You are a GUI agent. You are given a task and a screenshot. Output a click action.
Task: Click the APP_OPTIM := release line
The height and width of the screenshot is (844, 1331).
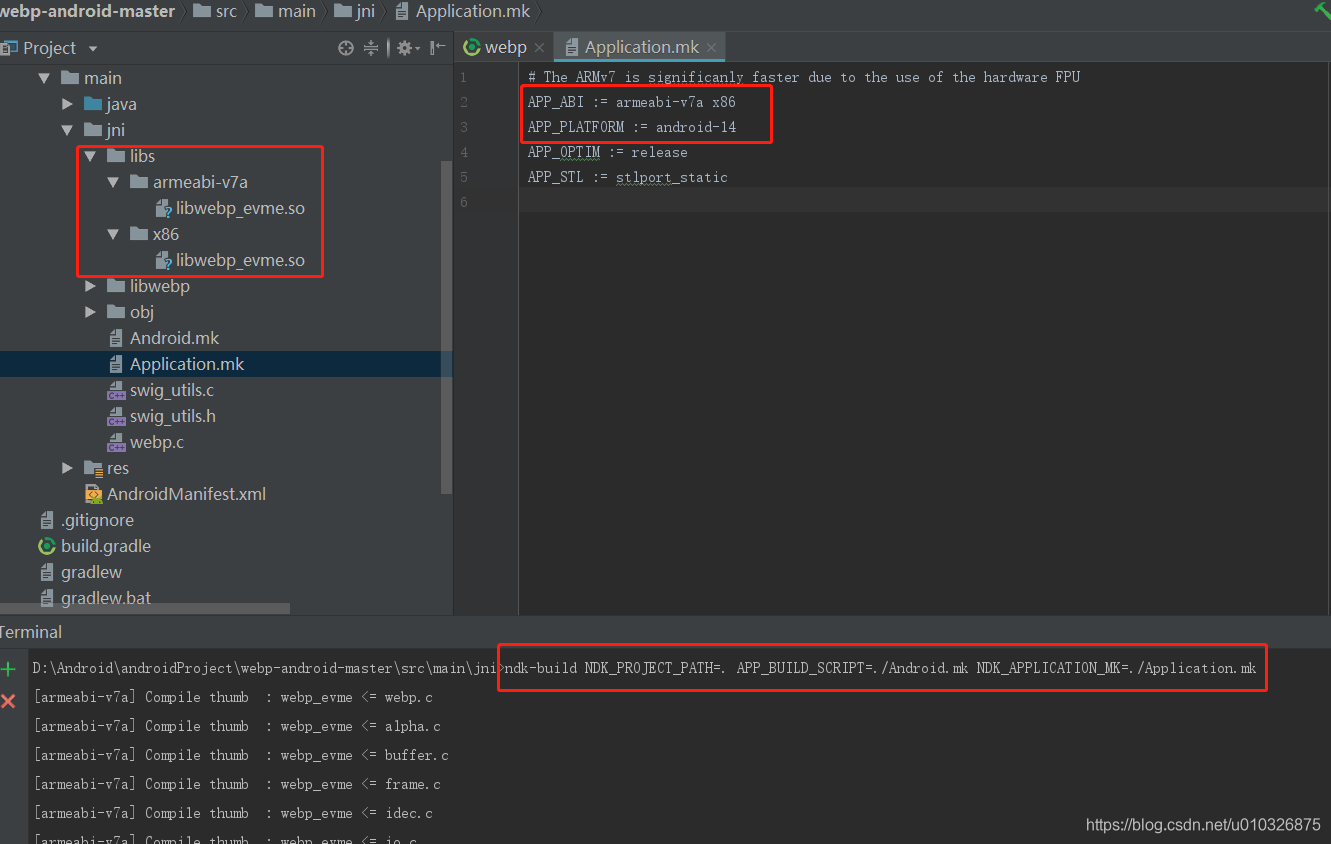pos(607,152)
